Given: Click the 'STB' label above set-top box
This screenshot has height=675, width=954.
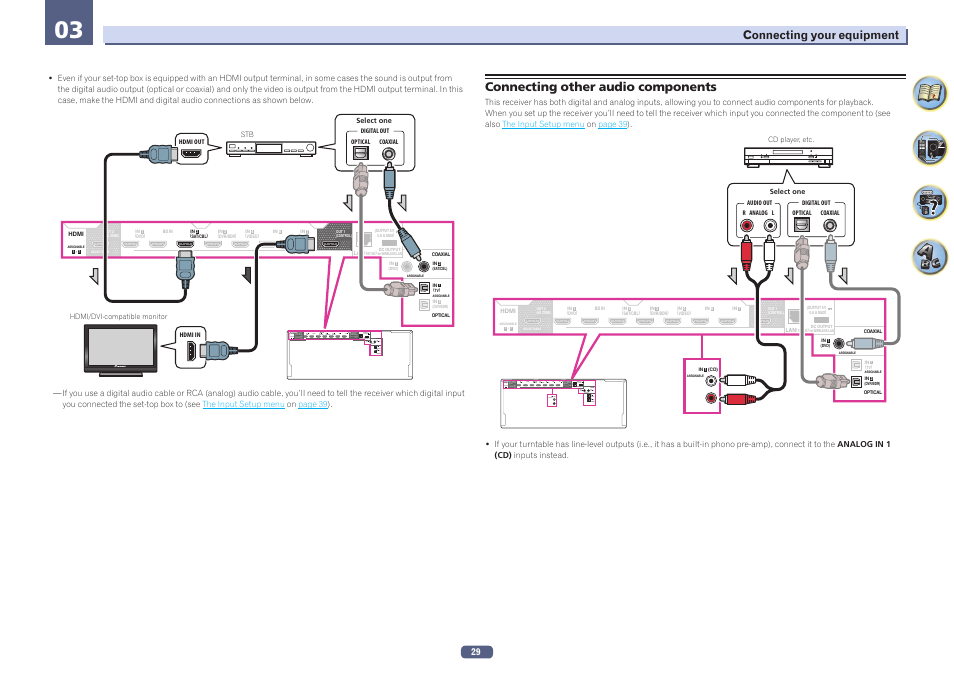Looking at the screenshot, I should 246,135.
